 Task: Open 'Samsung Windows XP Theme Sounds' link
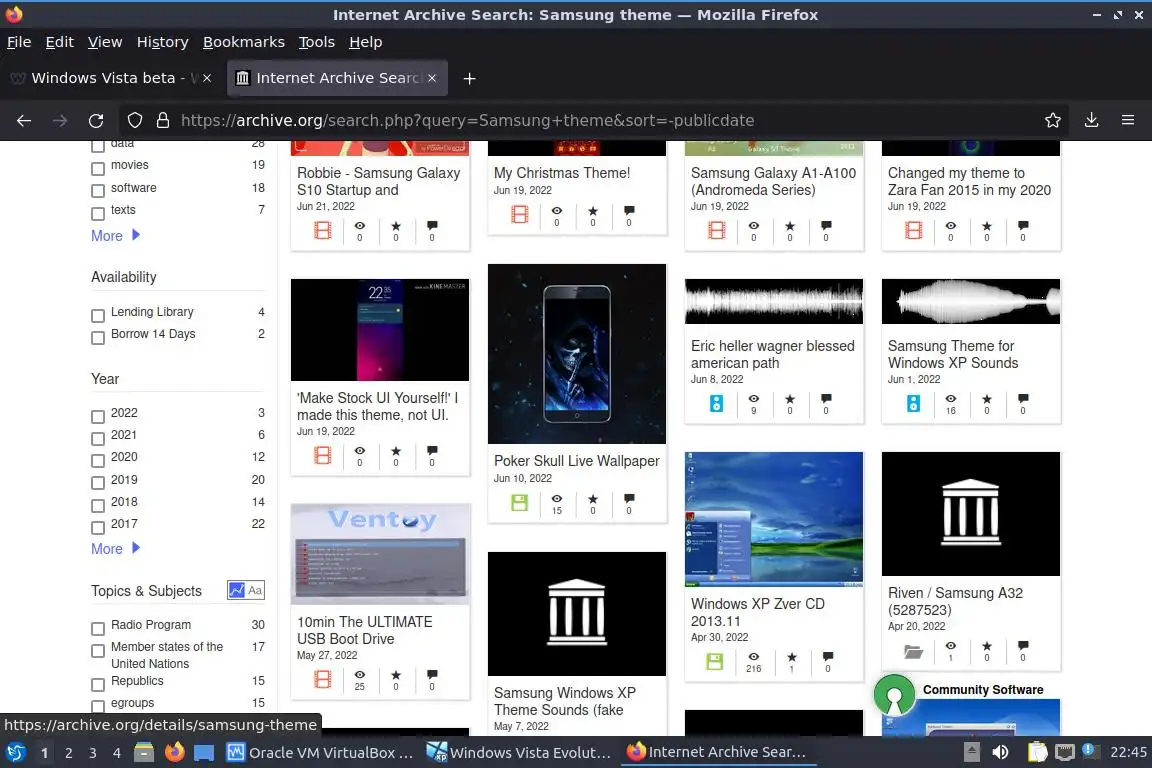pyautogui.click(x=564, y=701)
